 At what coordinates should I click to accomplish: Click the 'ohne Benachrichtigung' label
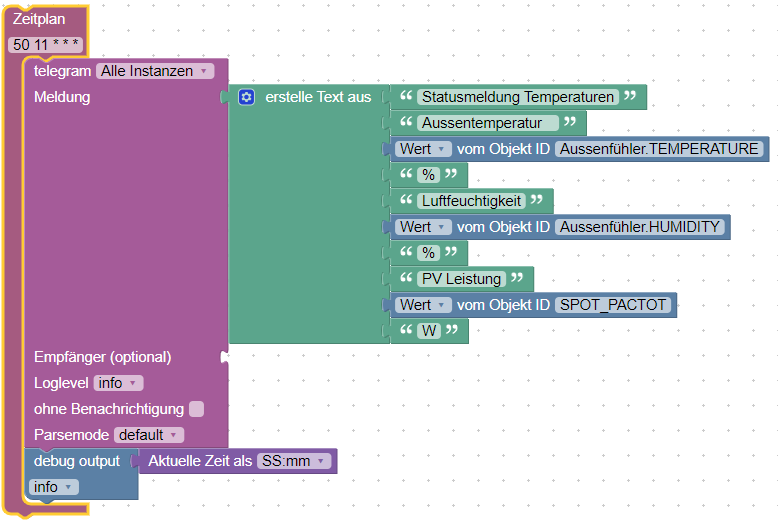coord(109,409)
